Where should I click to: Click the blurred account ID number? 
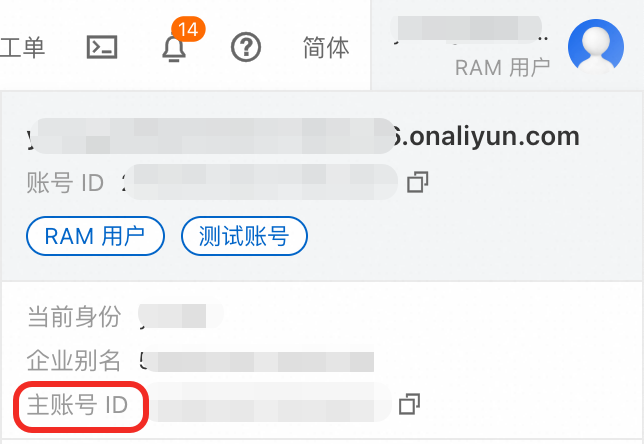pyautogui.click(x=260, y=182)
